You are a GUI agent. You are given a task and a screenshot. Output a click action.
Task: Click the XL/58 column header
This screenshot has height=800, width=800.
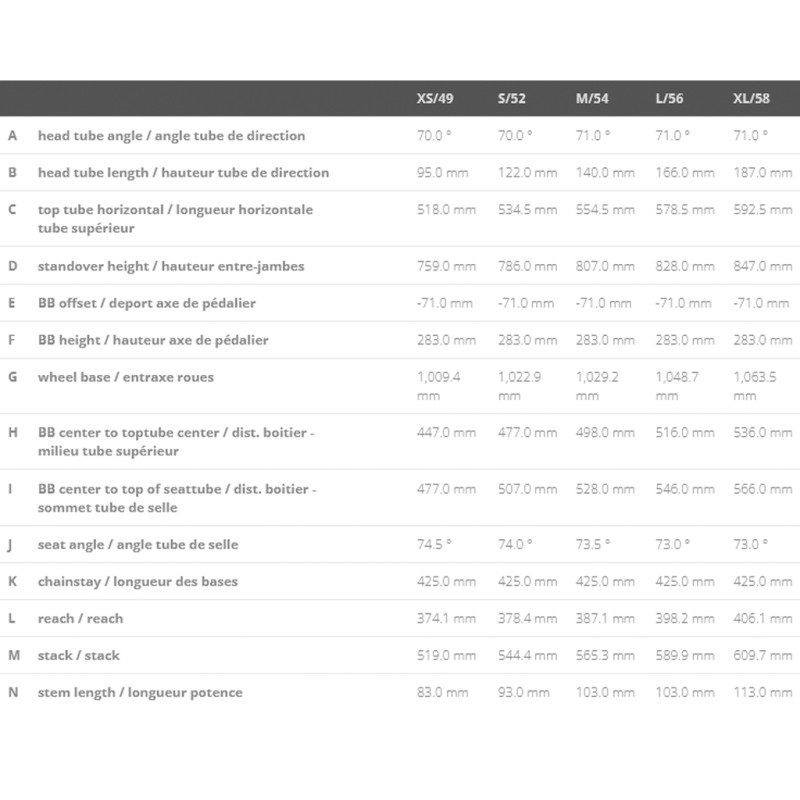751,99
